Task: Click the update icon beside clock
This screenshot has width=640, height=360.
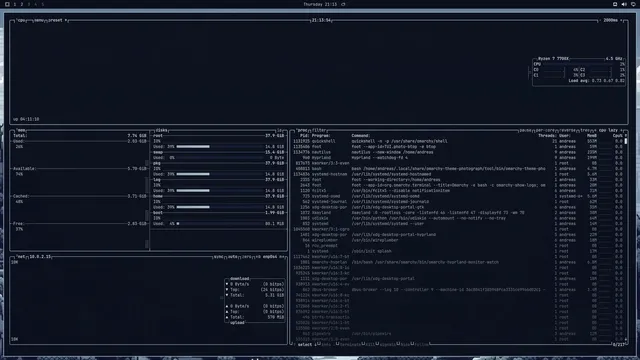Action: point(343,4)
